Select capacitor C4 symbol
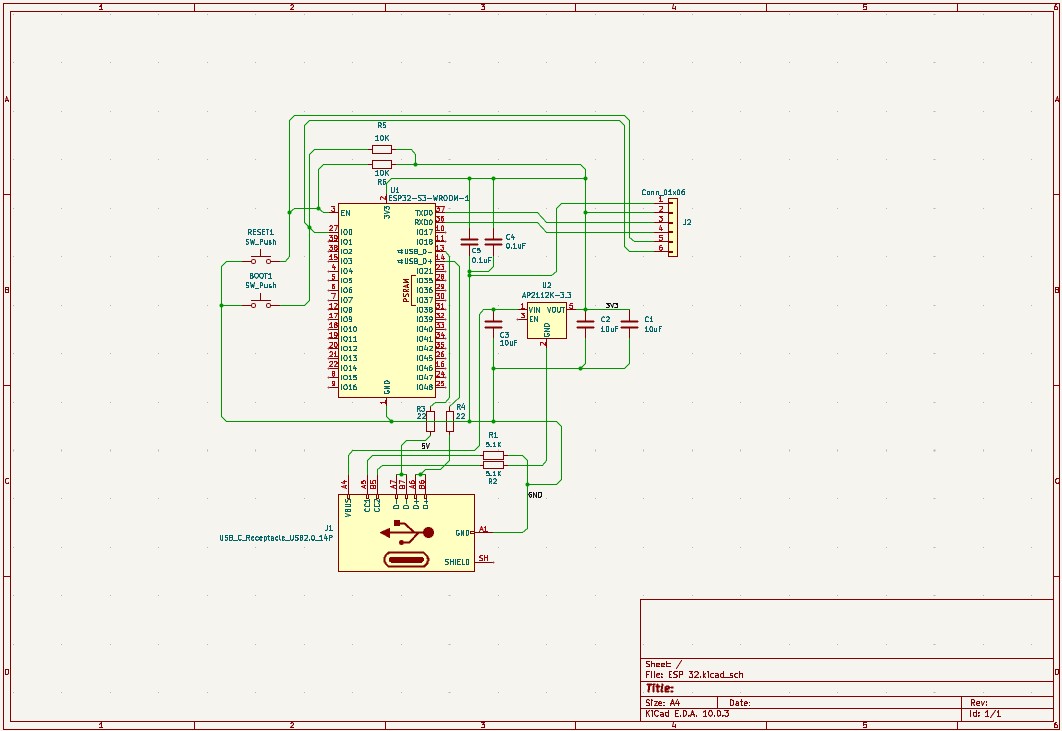 click(494, 241)
